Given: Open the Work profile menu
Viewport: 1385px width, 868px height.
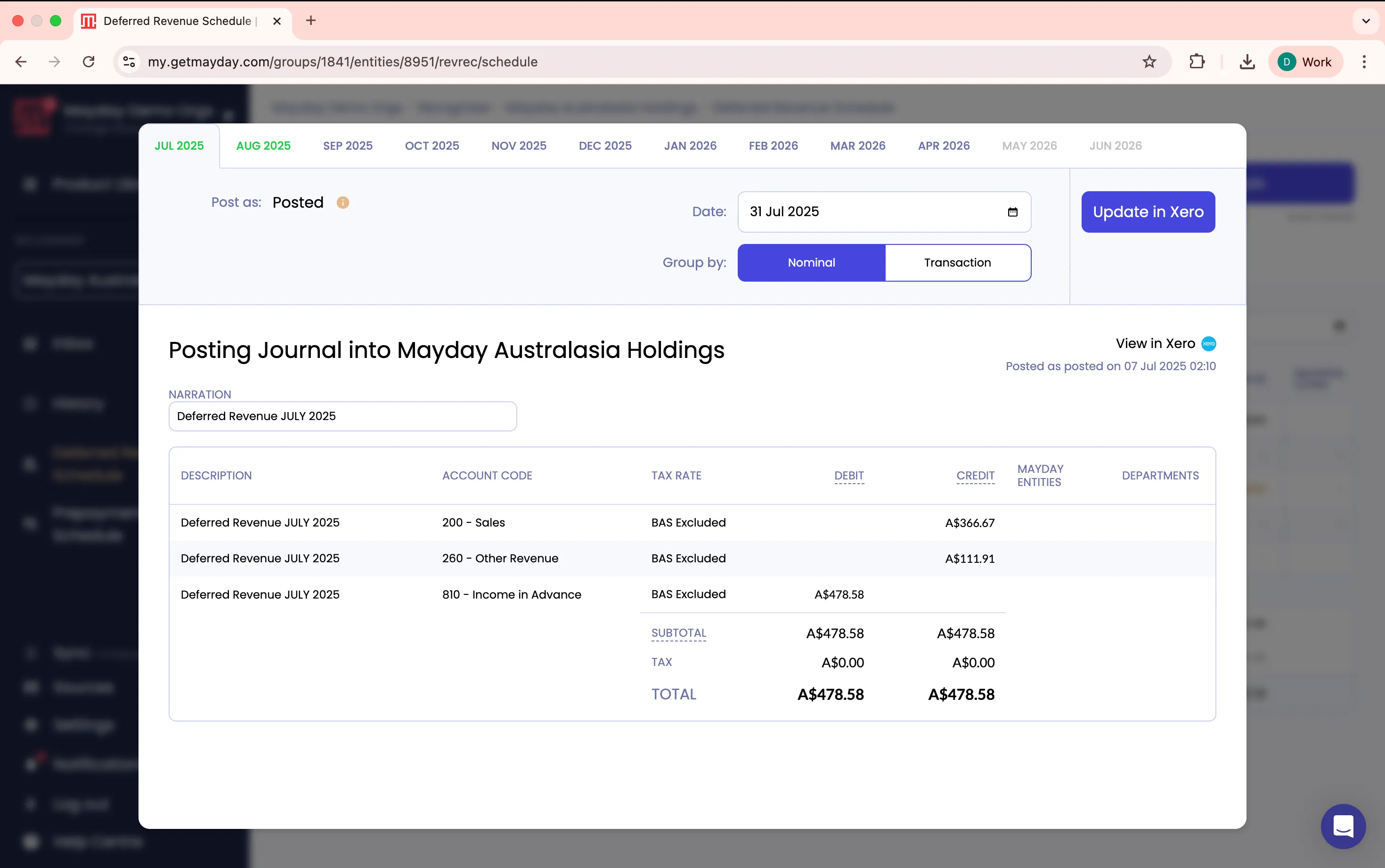Looking at the screenshot, I should coord(1304,62).
